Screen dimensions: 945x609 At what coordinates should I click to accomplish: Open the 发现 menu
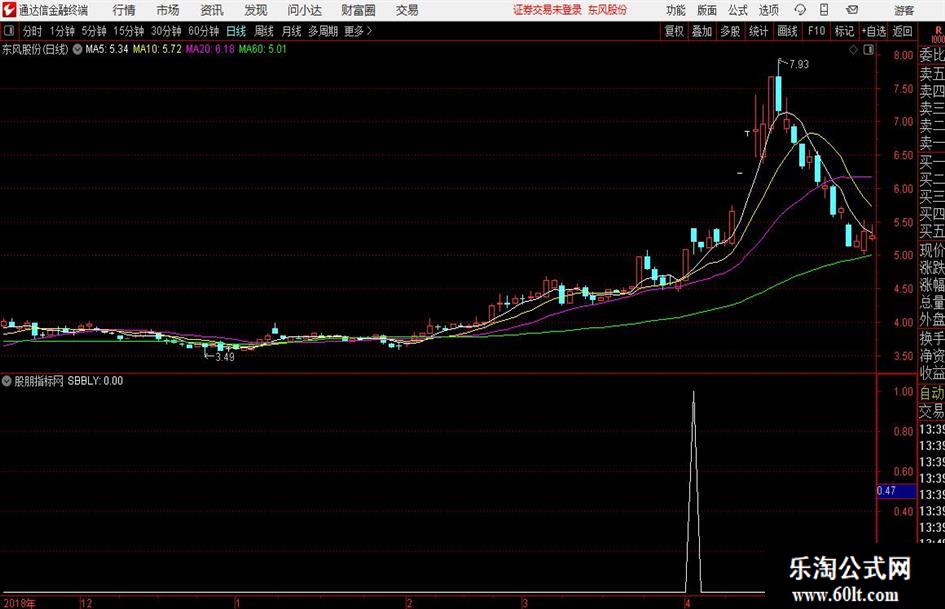(x=256, y=10)
